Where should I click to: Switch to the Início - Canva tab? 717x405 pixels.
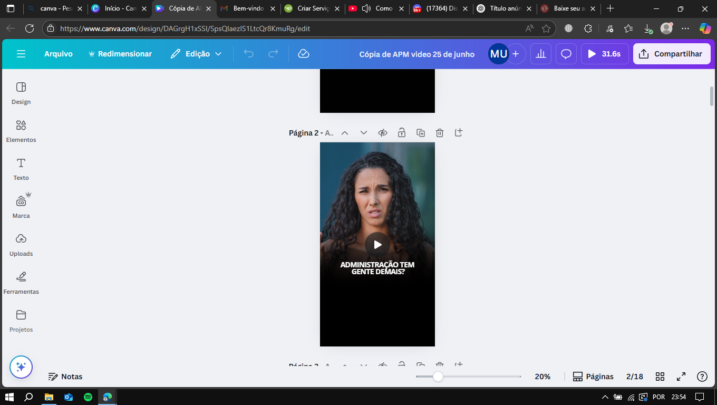pos(119,9)
